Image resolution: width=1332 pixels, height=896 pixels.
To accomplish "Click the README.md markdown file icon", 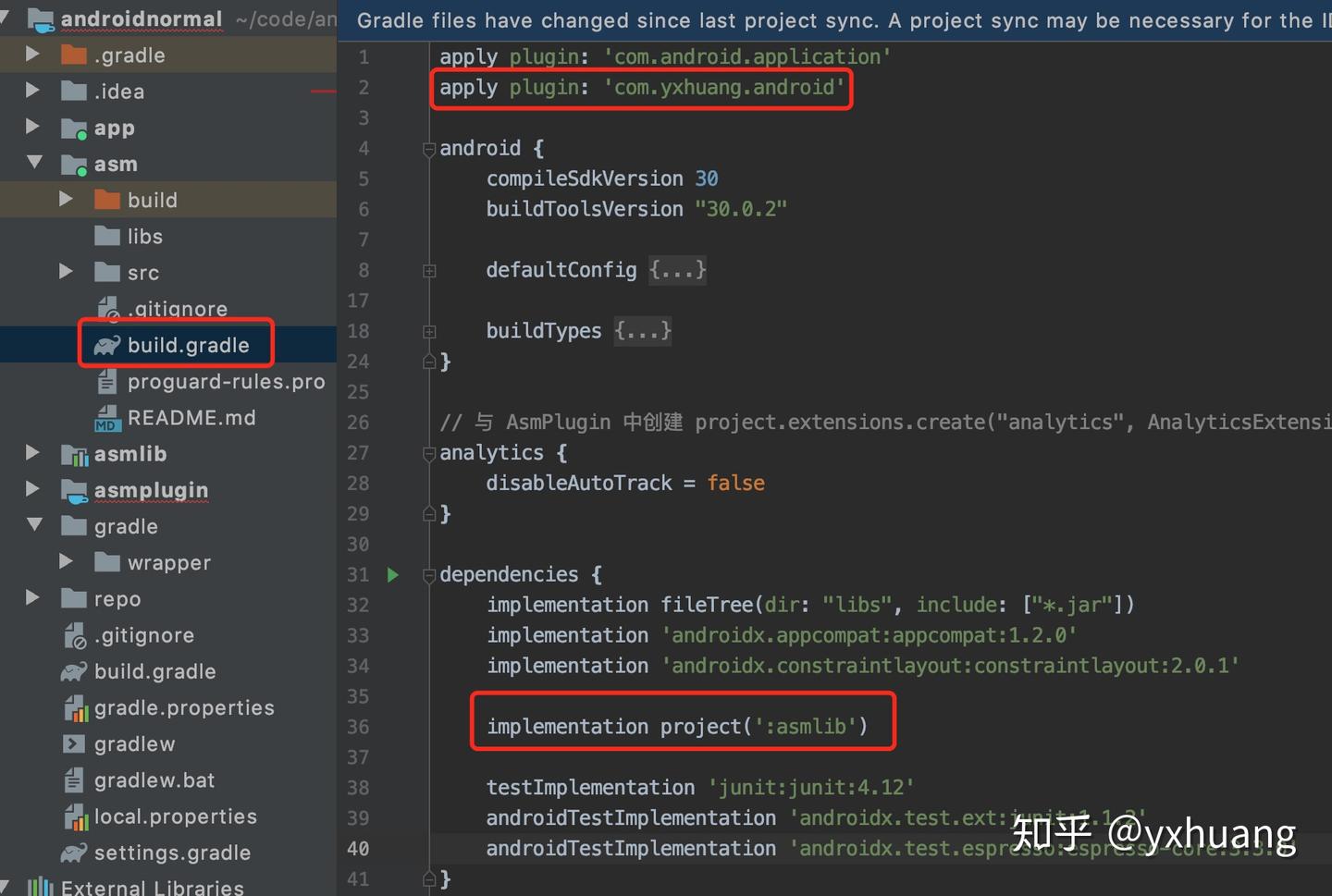I will pos(107,418).
